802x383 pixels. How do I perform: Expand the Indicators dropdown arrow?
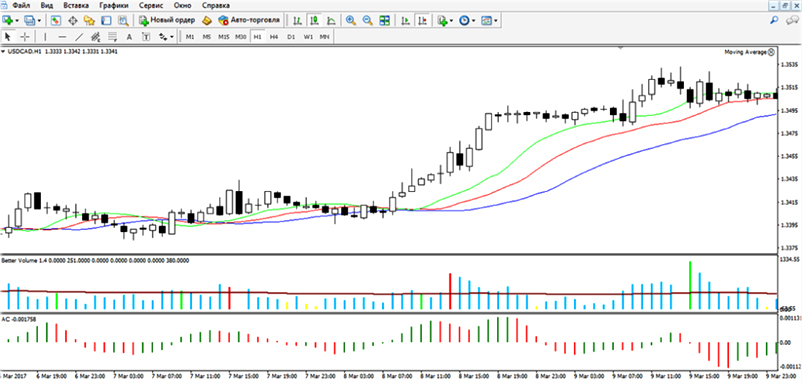451,20
